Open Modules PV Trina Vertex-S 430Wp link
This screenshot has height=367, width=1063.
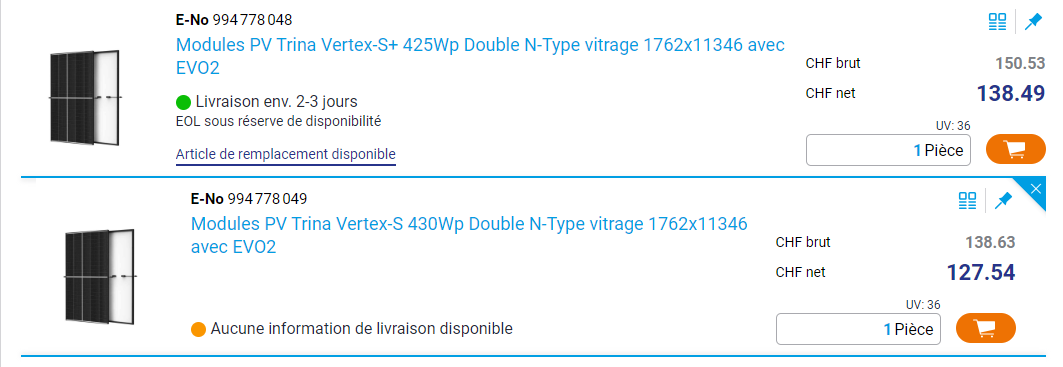469,235
